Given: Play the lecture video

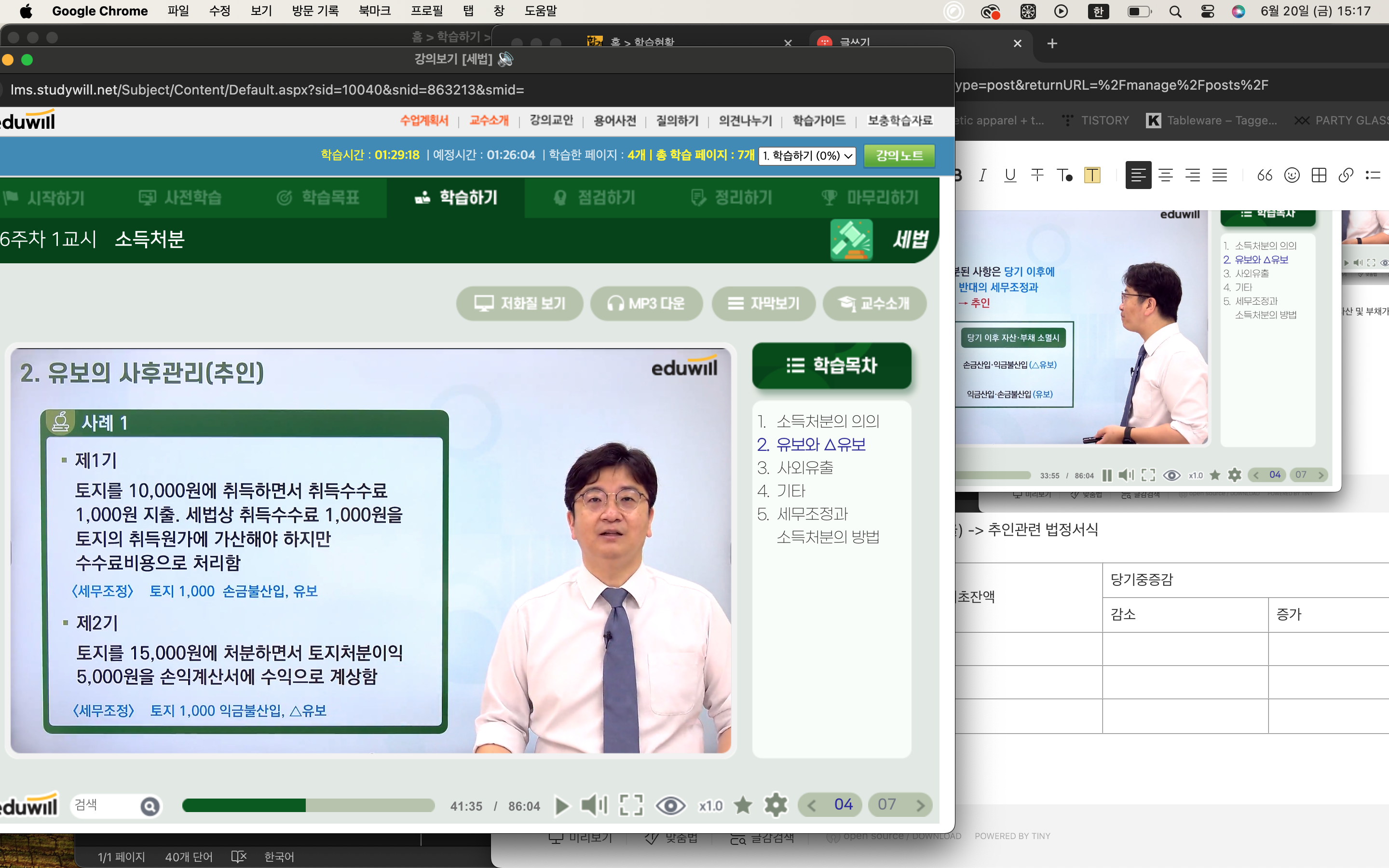Looking at the screenshot, I should click(x=562, y=805).
